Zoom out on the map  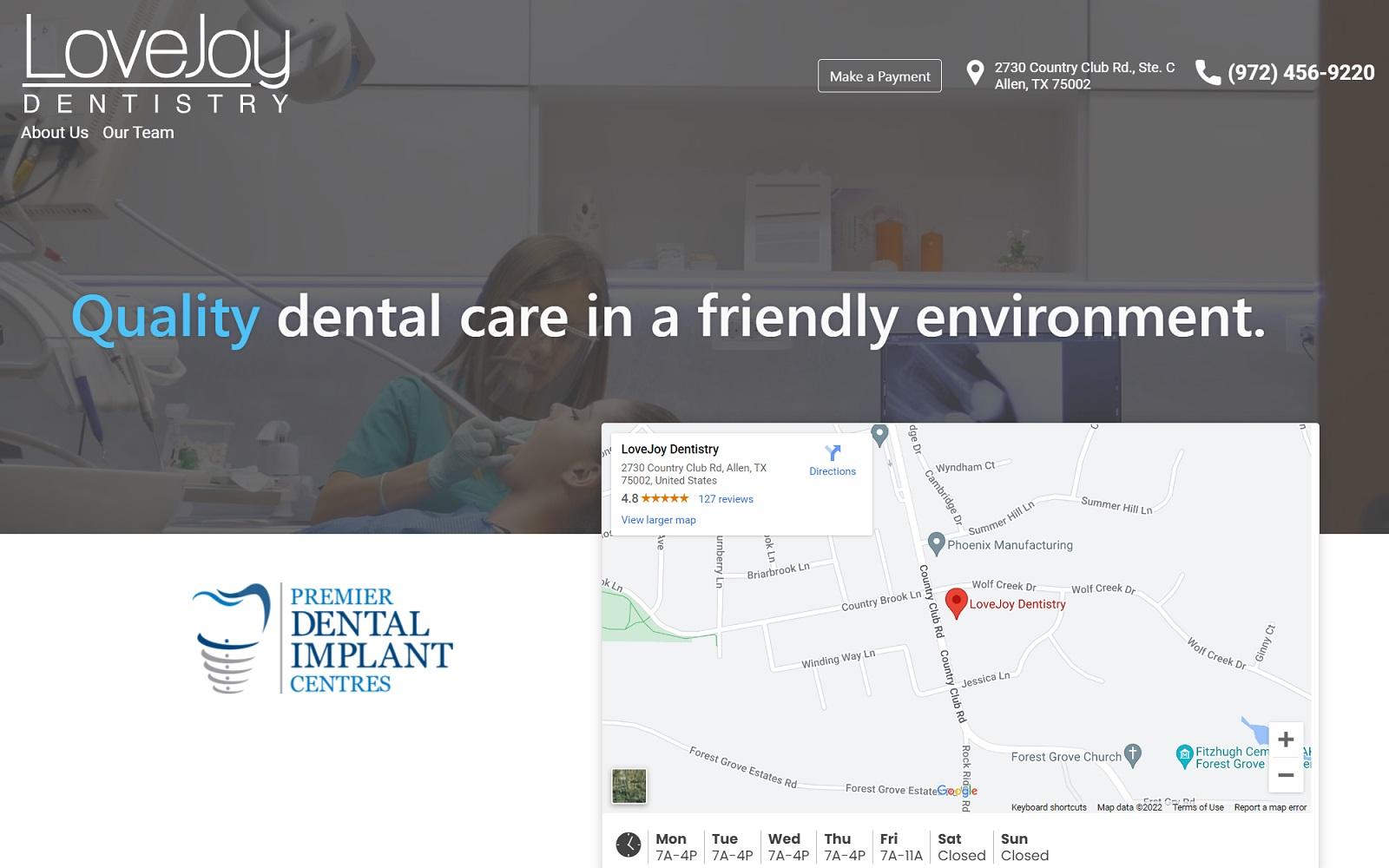tap(1286, 775)
